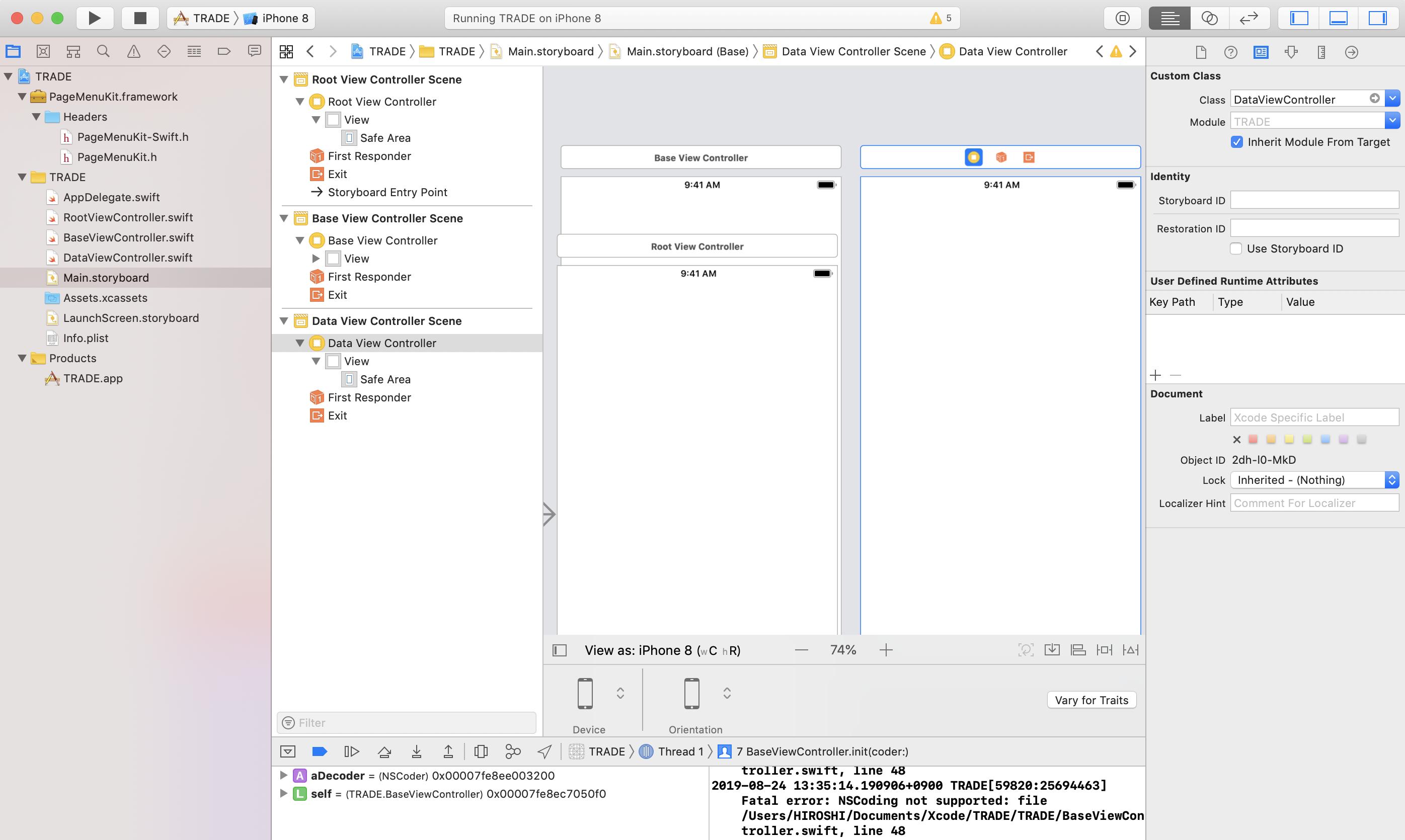This screenshot has height=840, width=1405.
Task: Add a user defined runtime attribute
Action: coord(1156,375)
